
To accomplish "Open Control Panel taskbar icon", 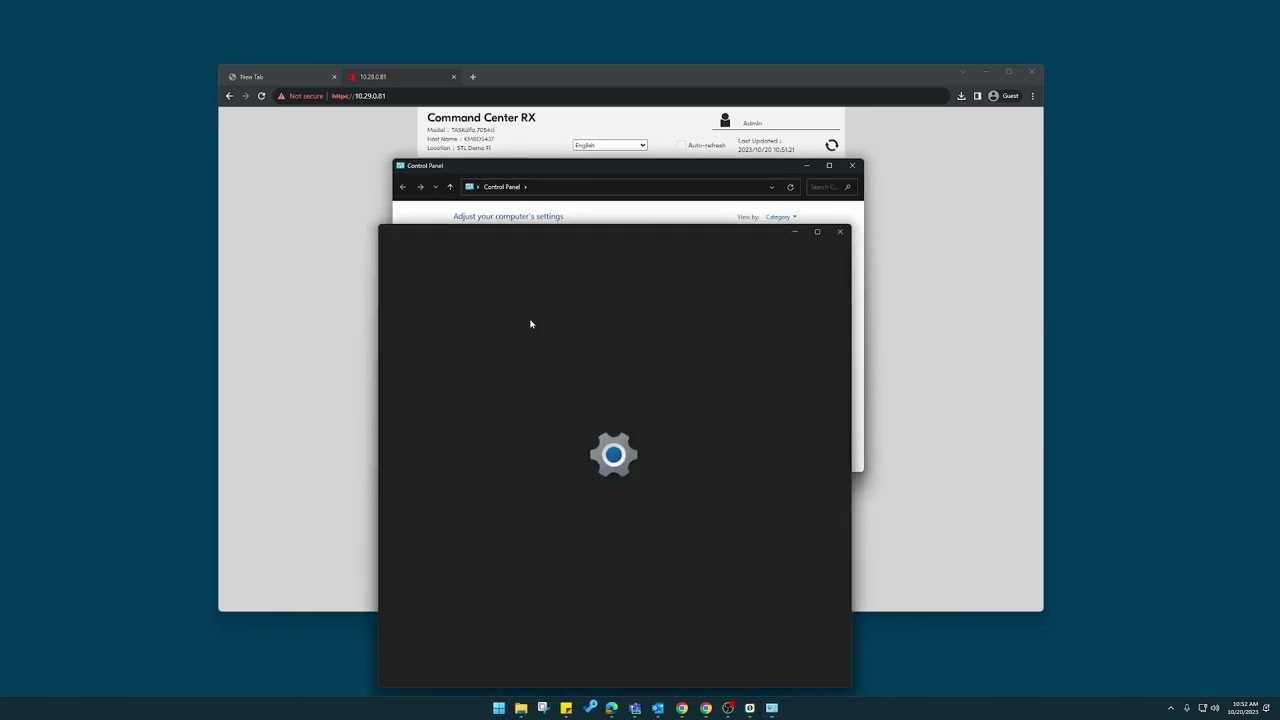I will (772, 708).
